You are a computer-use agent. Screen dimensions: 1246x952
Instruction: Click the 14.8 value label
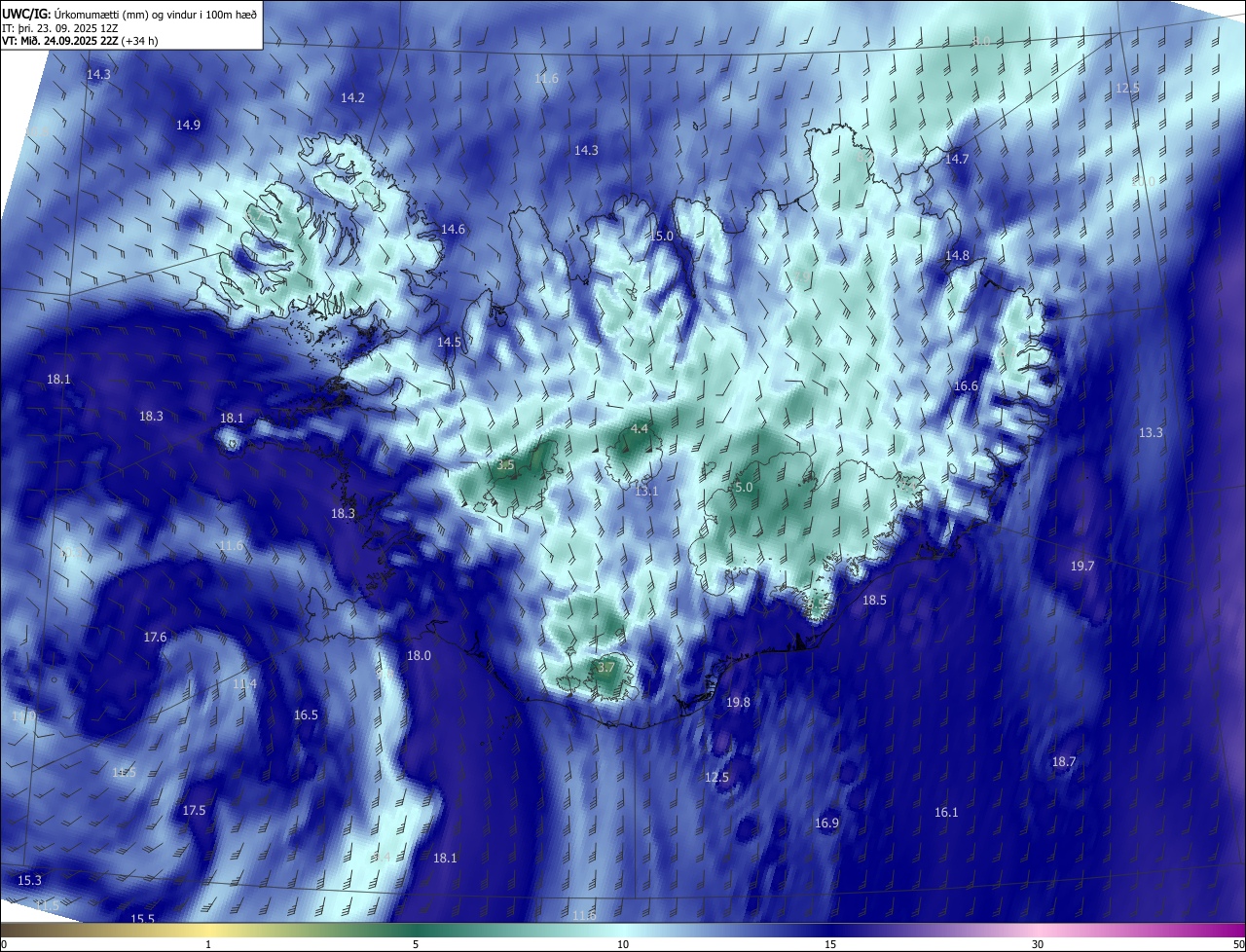(x=958, y=256)
